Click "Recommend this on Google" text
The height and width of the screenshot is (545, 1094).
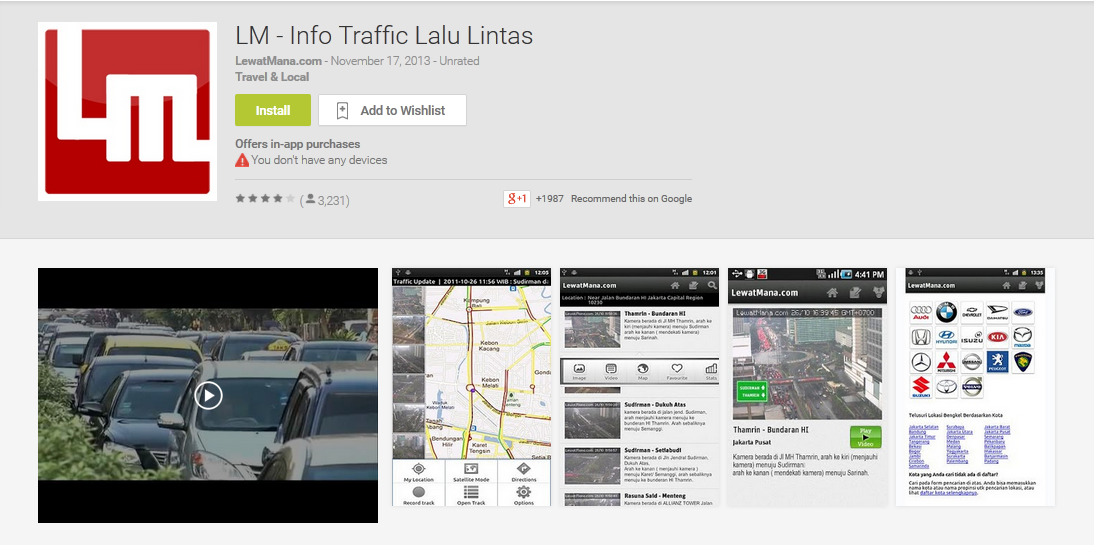click(631, 199)
